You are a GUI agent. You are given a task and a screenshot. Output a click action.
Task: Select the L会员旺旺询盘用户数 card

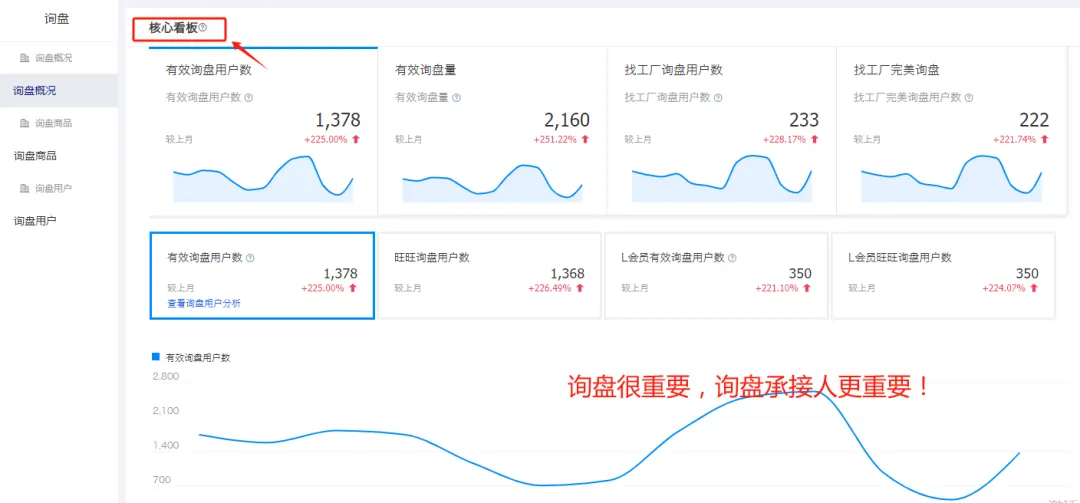[943, 276]
